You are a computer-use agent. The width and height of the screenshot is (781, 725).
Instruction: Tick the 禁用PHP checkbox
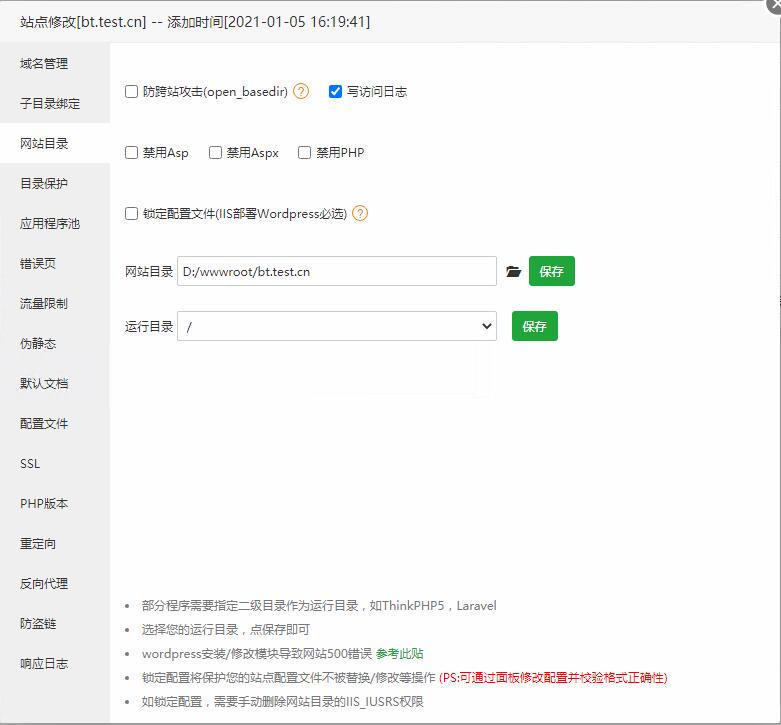coord(304,152)
